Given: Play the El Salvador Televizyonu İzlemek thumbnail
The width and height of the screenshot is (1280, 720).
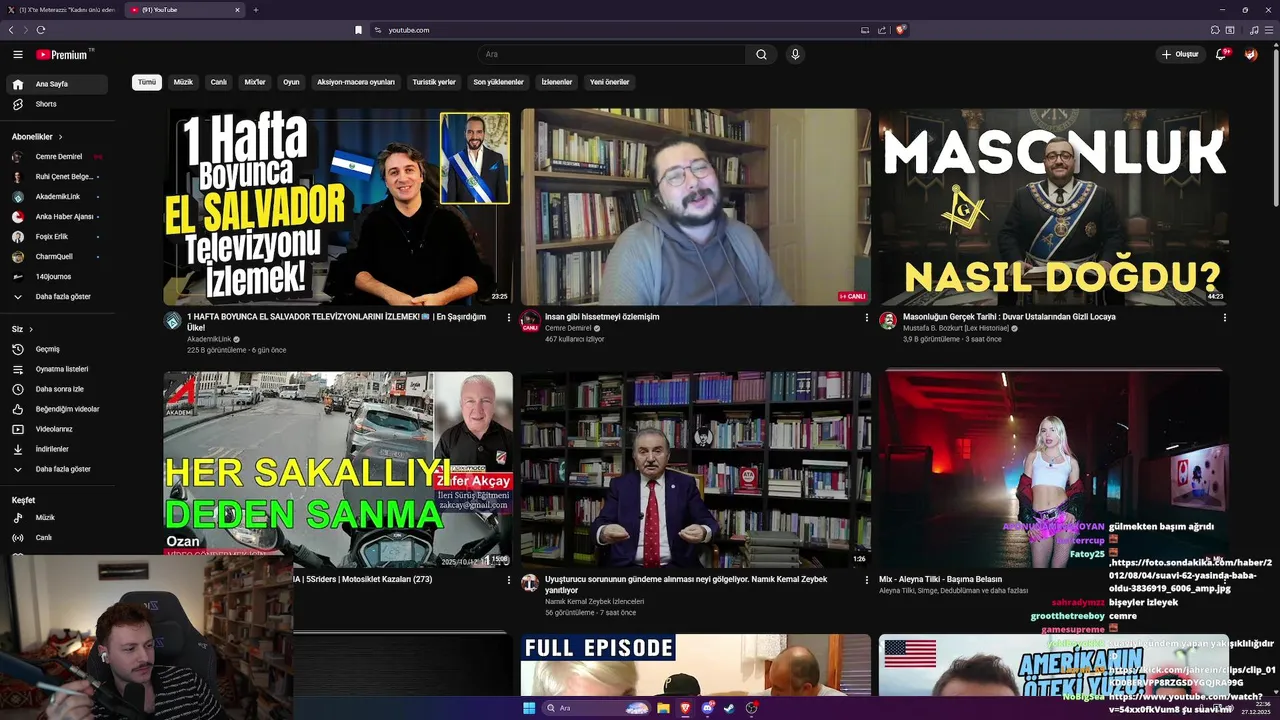Looking at the screenshot, I should tap(338, 207).
